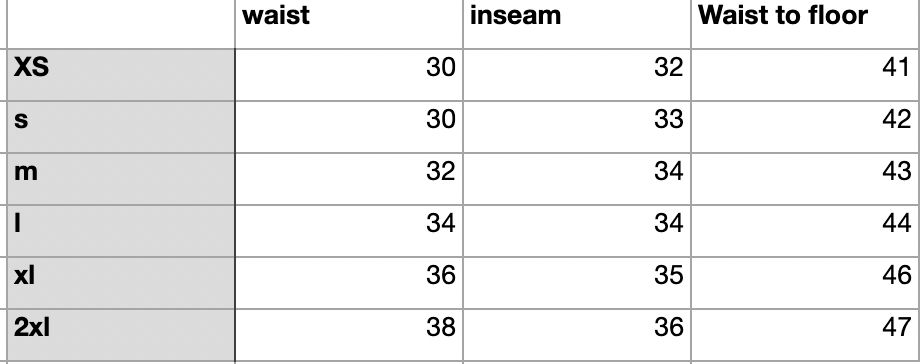Click the xl waist cell showing 36
924x364 pixels.
(349, 282)
